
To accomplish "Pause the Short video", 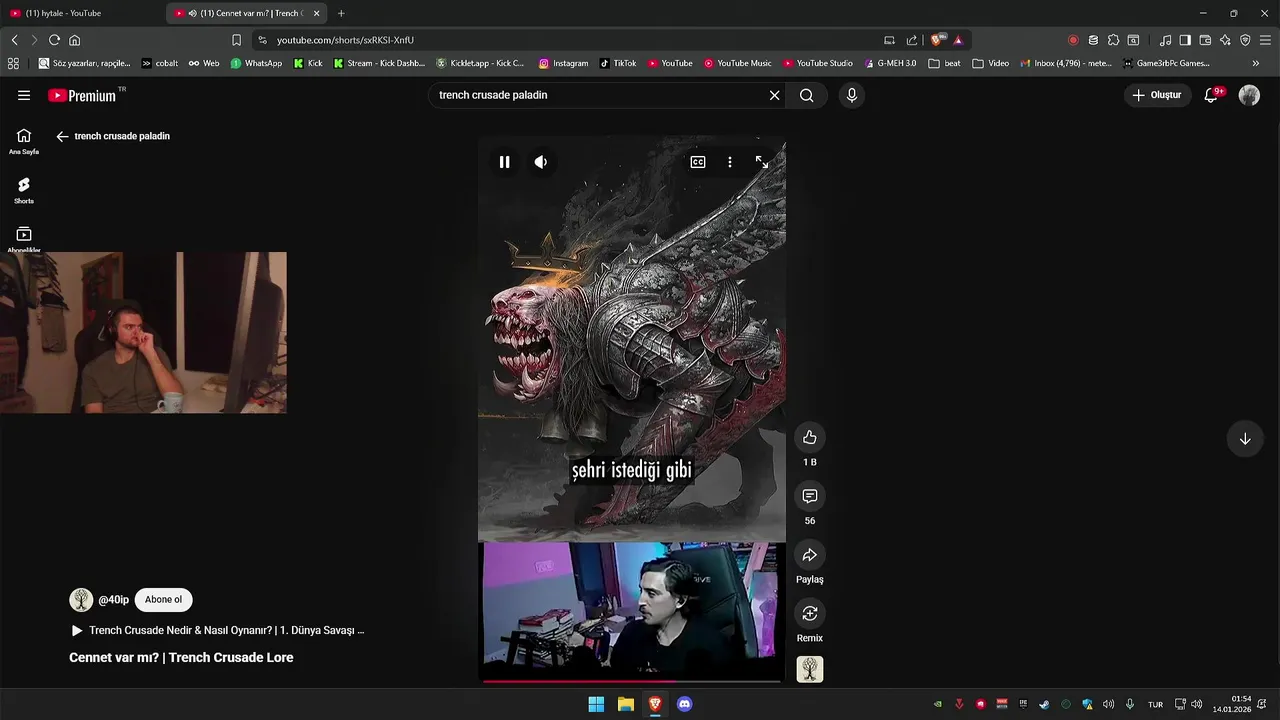I will click(504, 162).
